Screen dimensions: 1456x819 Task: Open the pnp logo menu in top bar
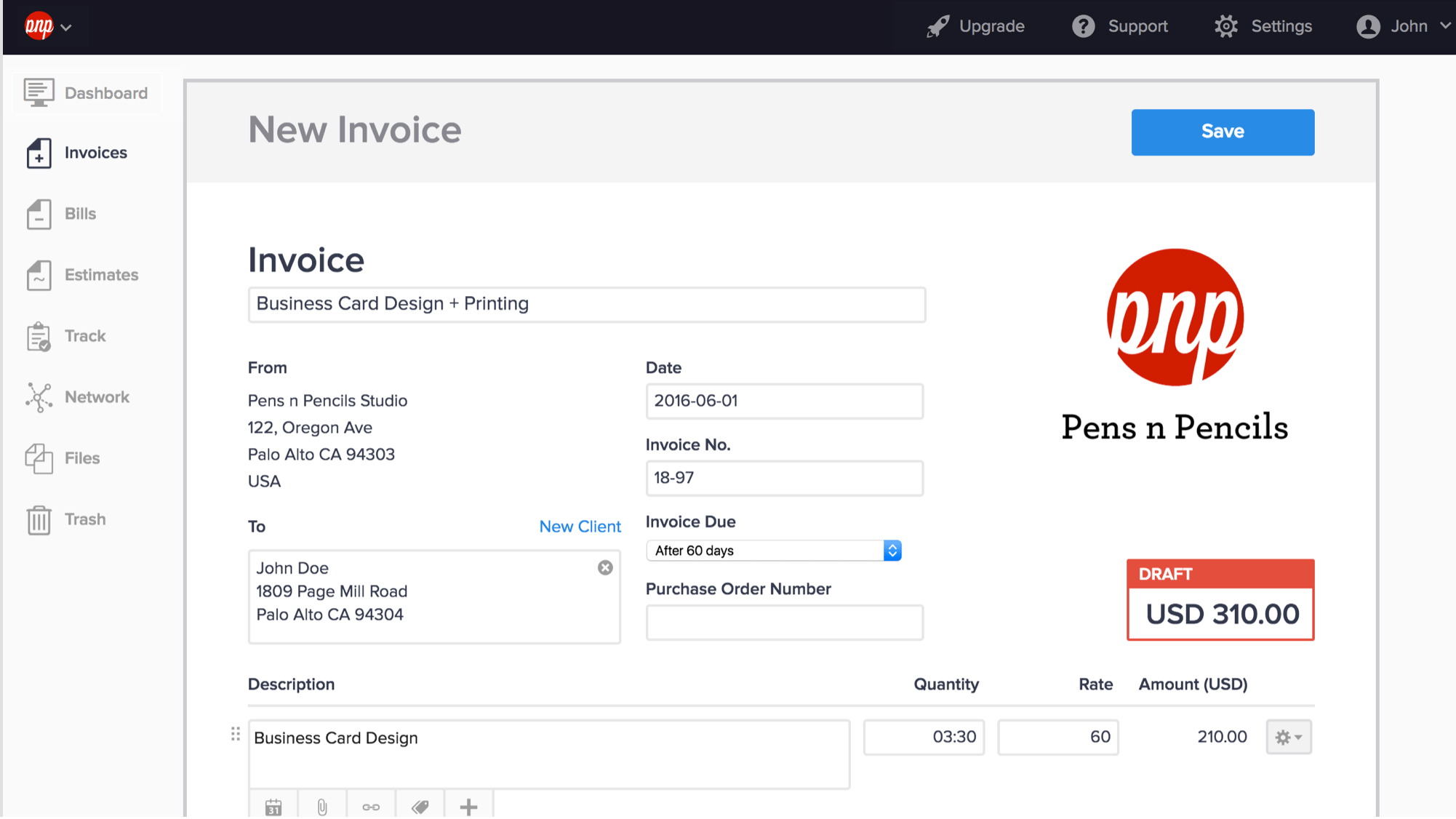point(47,27)
